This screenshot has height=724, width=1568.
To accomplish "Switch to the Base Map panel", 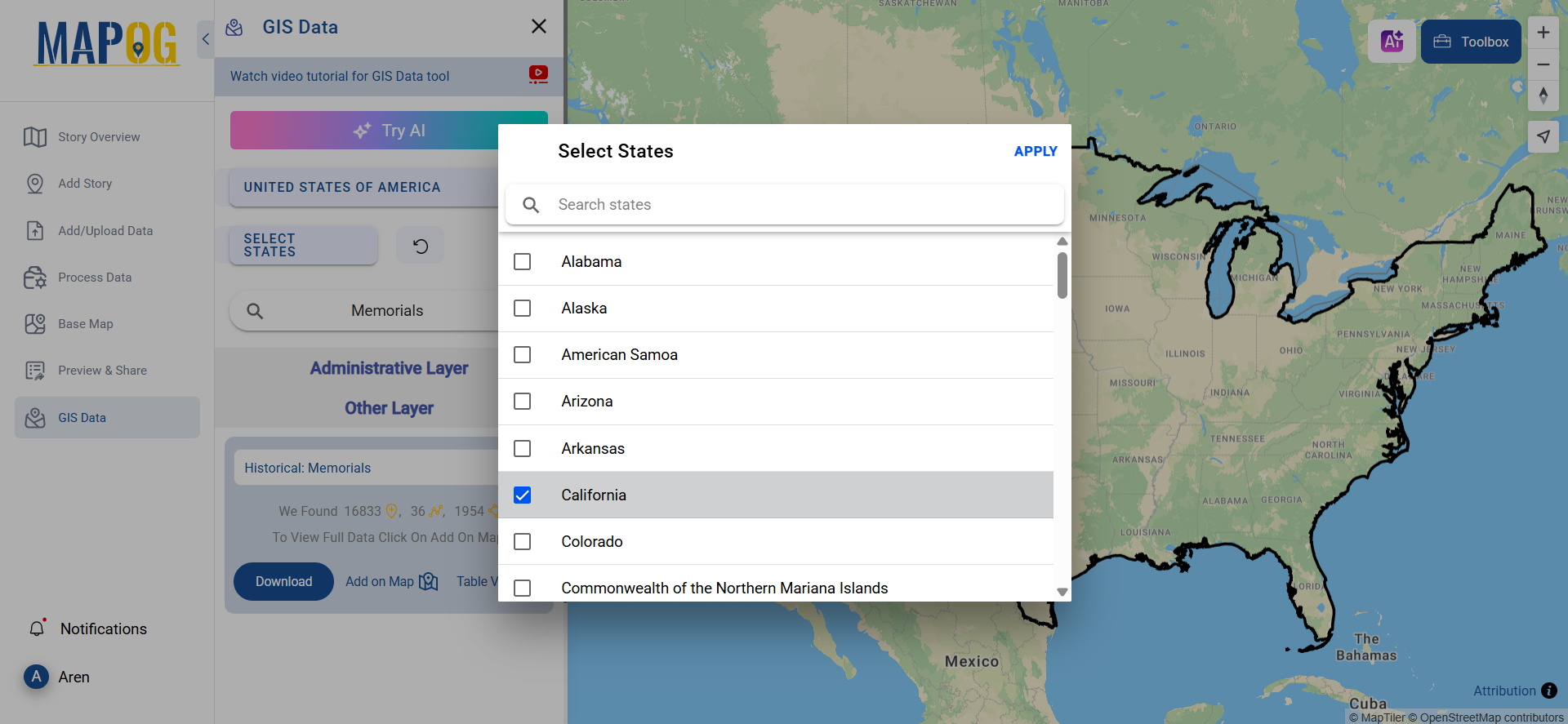I will [85, 323].
